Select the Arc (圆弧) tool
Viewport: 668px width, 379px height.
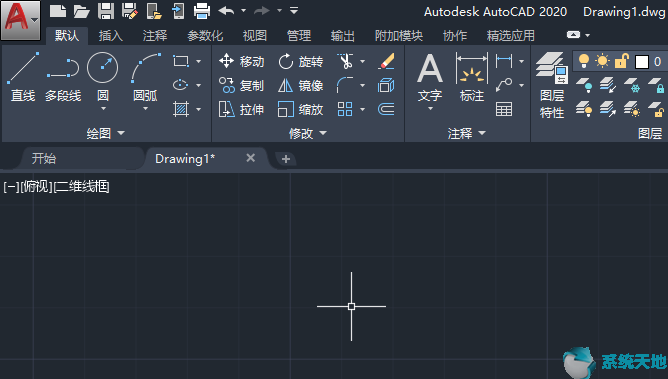(145, 77)
